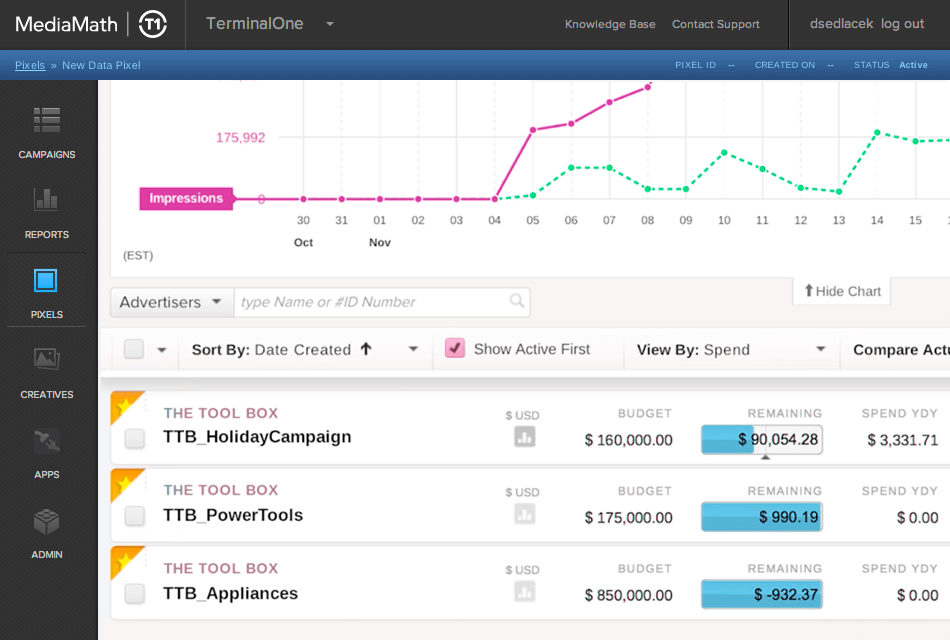Open chart icon for TTB_PowerTools

click(x=525, y=515)
